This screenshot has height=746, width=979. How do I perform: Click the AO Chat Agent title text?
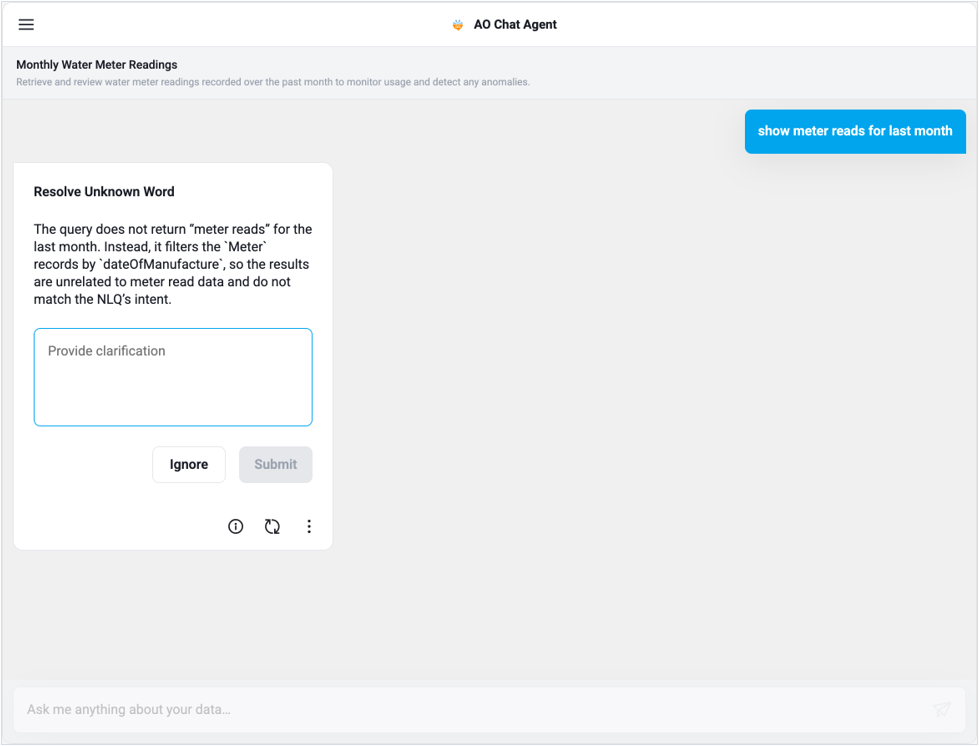point(515,24)
